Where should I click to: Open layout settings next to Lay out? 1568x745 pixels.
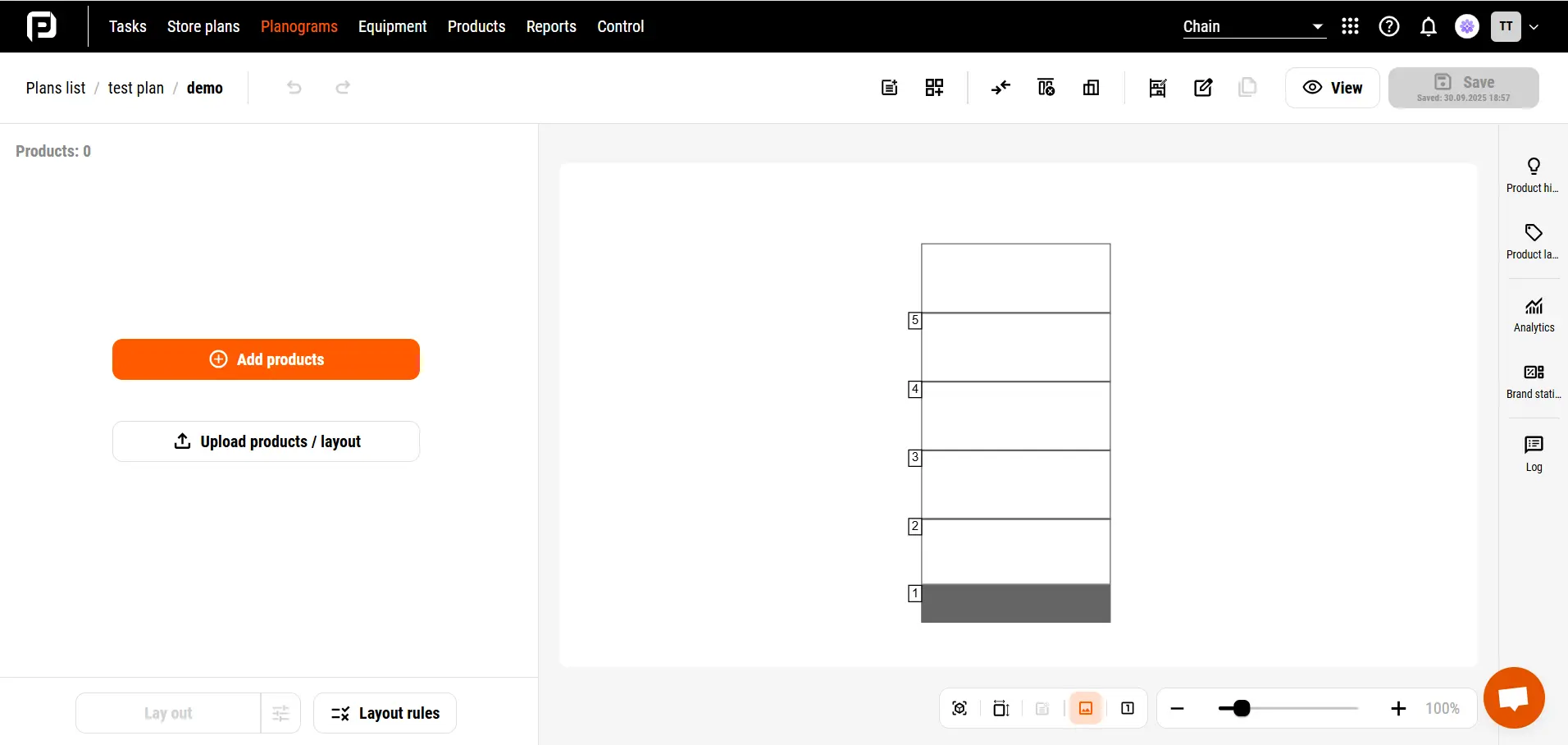coord(280,714)
